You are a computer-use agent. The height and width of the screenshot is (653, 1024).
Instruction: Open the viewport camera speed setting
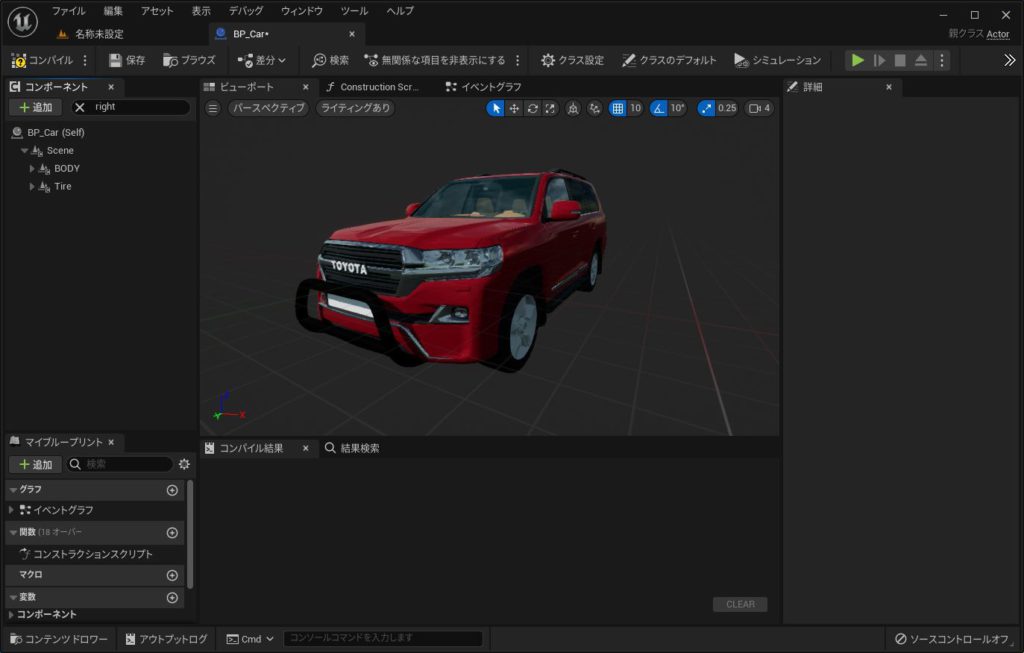pyautogui.click(x=760, y=108)
